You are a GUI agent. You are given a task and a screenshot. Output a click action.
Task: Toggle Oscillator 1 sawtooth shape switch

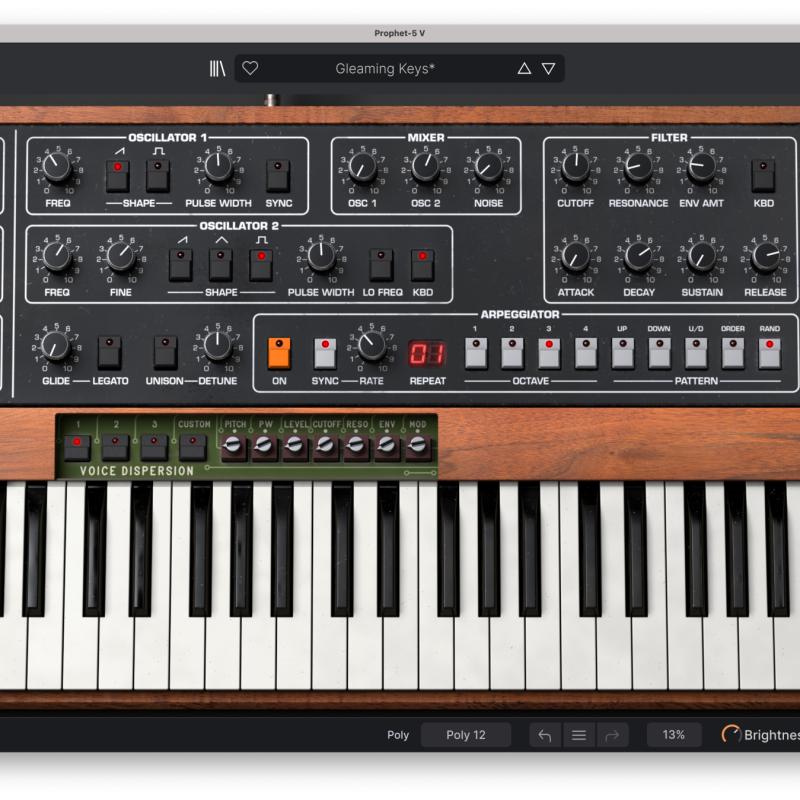coord(117,176)
